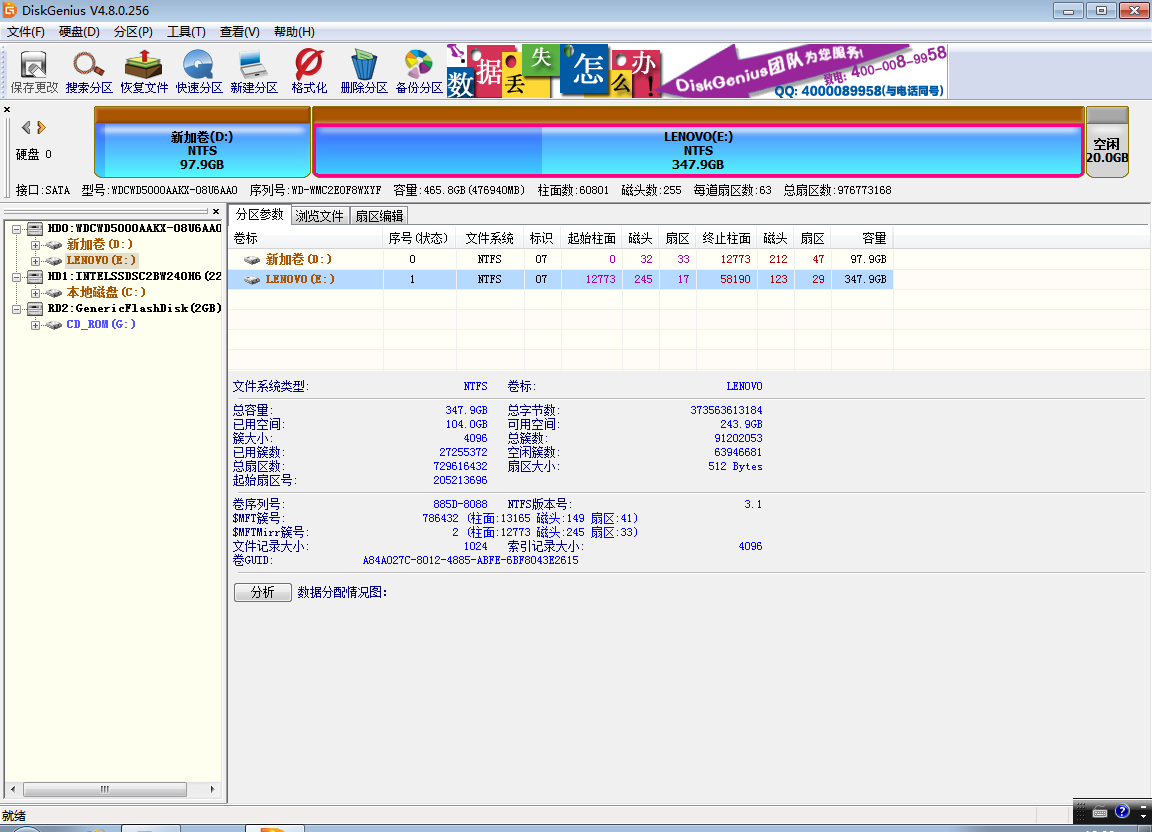
Task: Click the HD1 Intel SSD disk icon
Action: pos(35,276)
